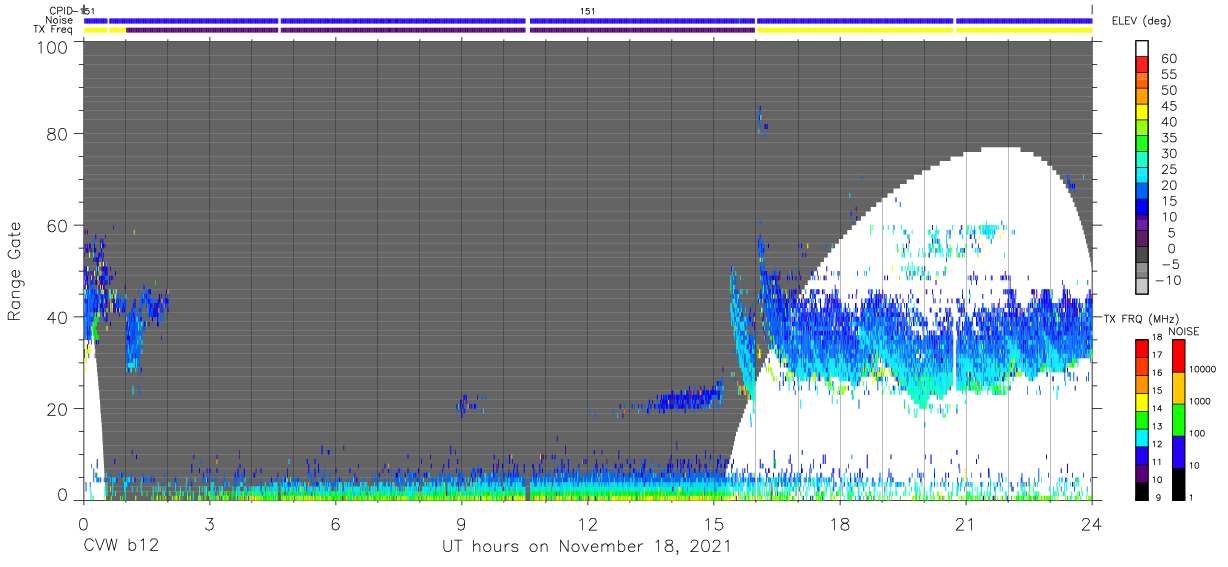
Task: Select the red 60-degree elevation color band
Action: pyautogui.click(x=1143, y=65)
